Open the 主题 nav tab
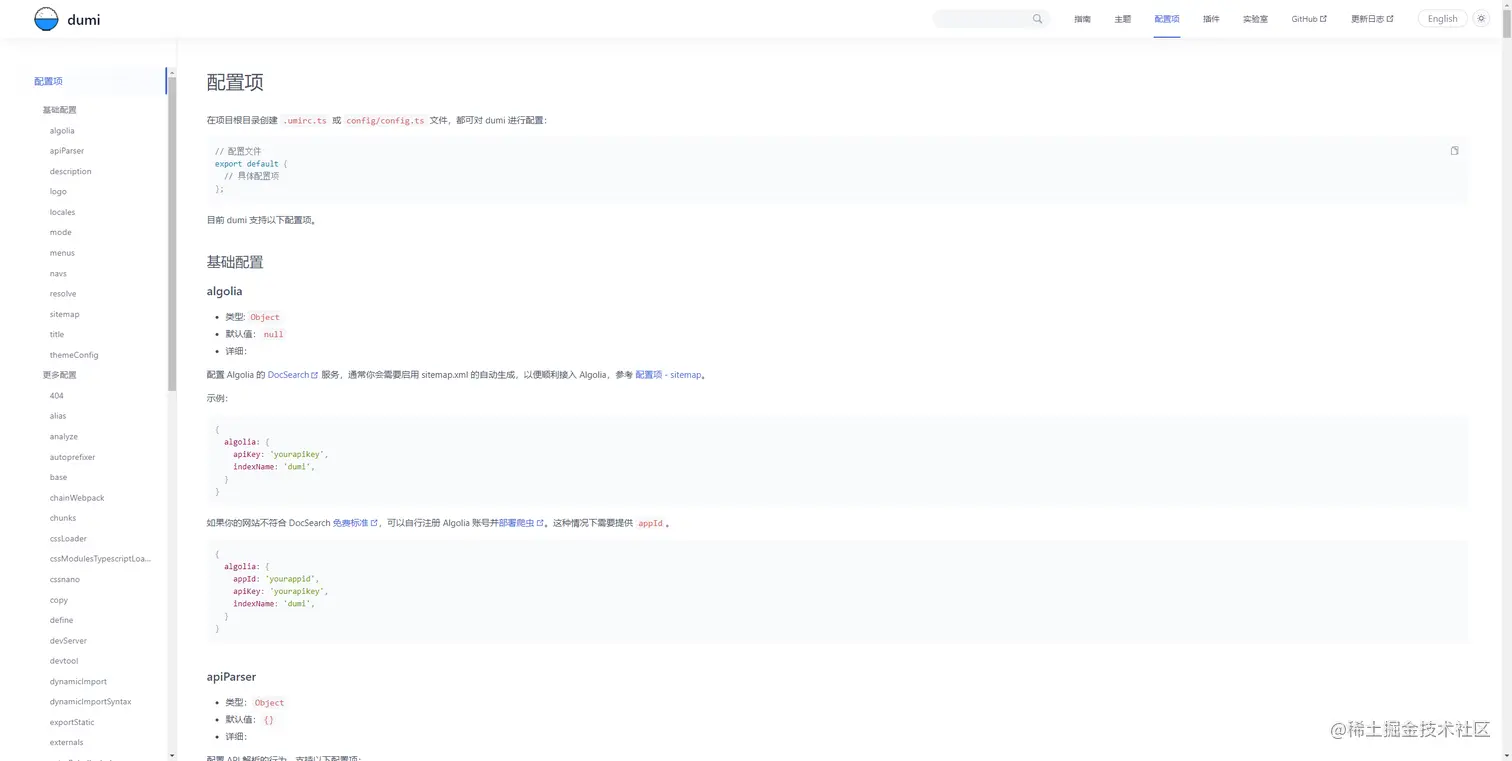The height and width of the screenshot is (761, 1512). point(1123,19)
